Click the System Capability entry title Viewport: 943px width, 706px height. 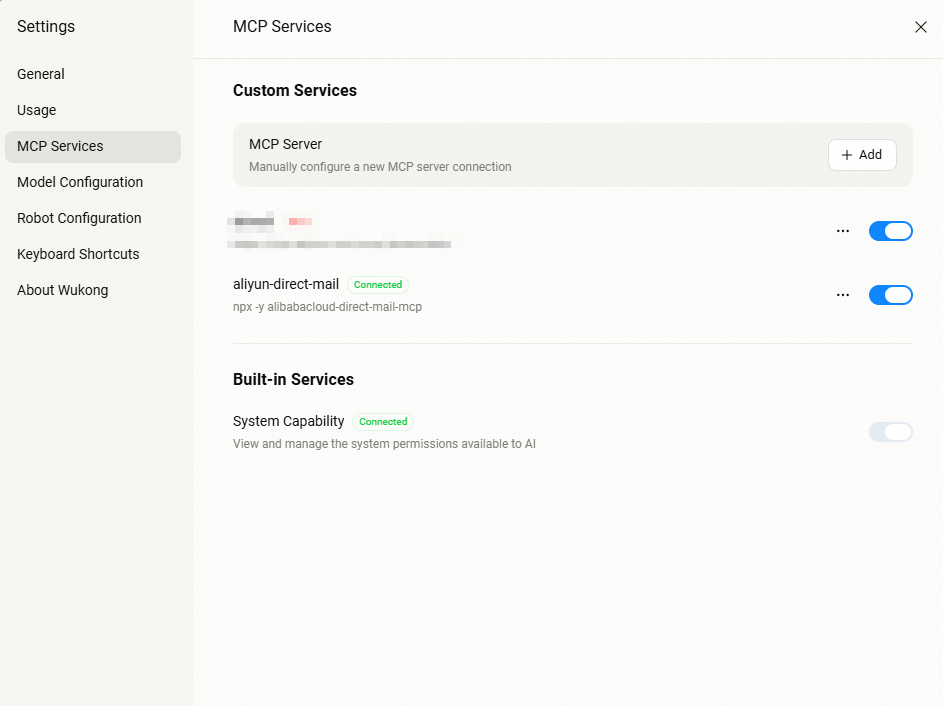(x=288, y=421)
